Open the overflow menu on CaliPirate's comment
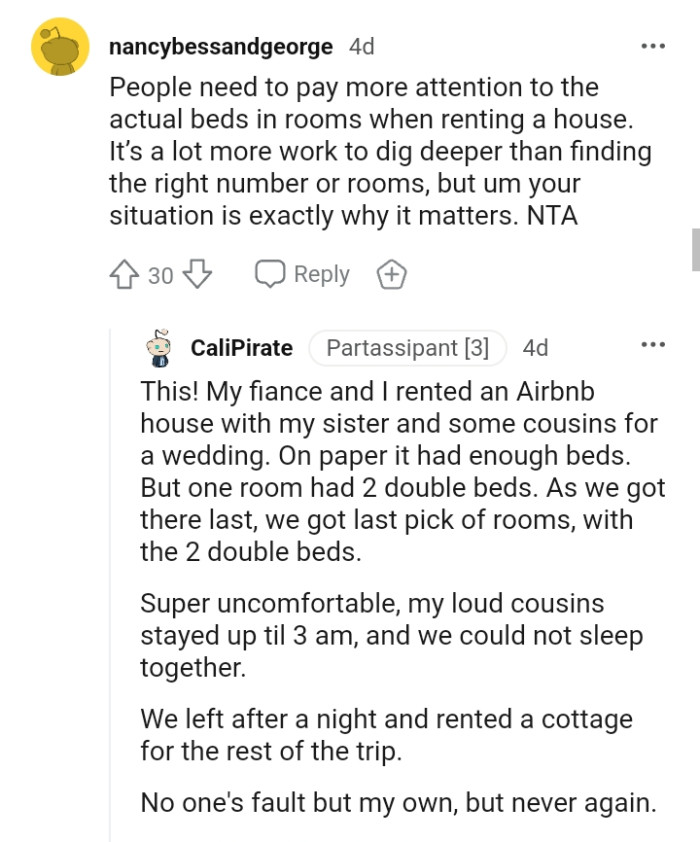Image resolution: width=700 pixels, height=842 pixels. 654,344
